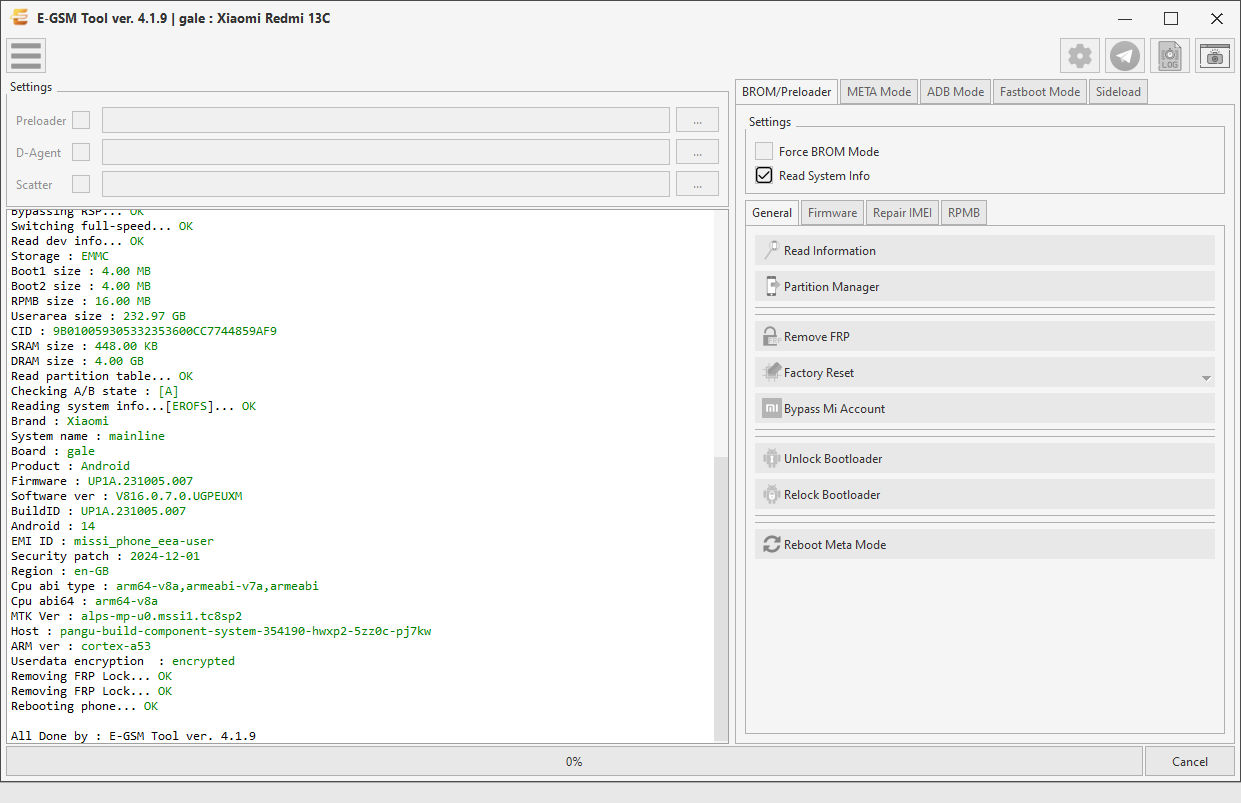Click the DRAM size 4.00 GB line
Image resolution: width=1241 pixels, height=803 pixels.
tap(77, 361)
